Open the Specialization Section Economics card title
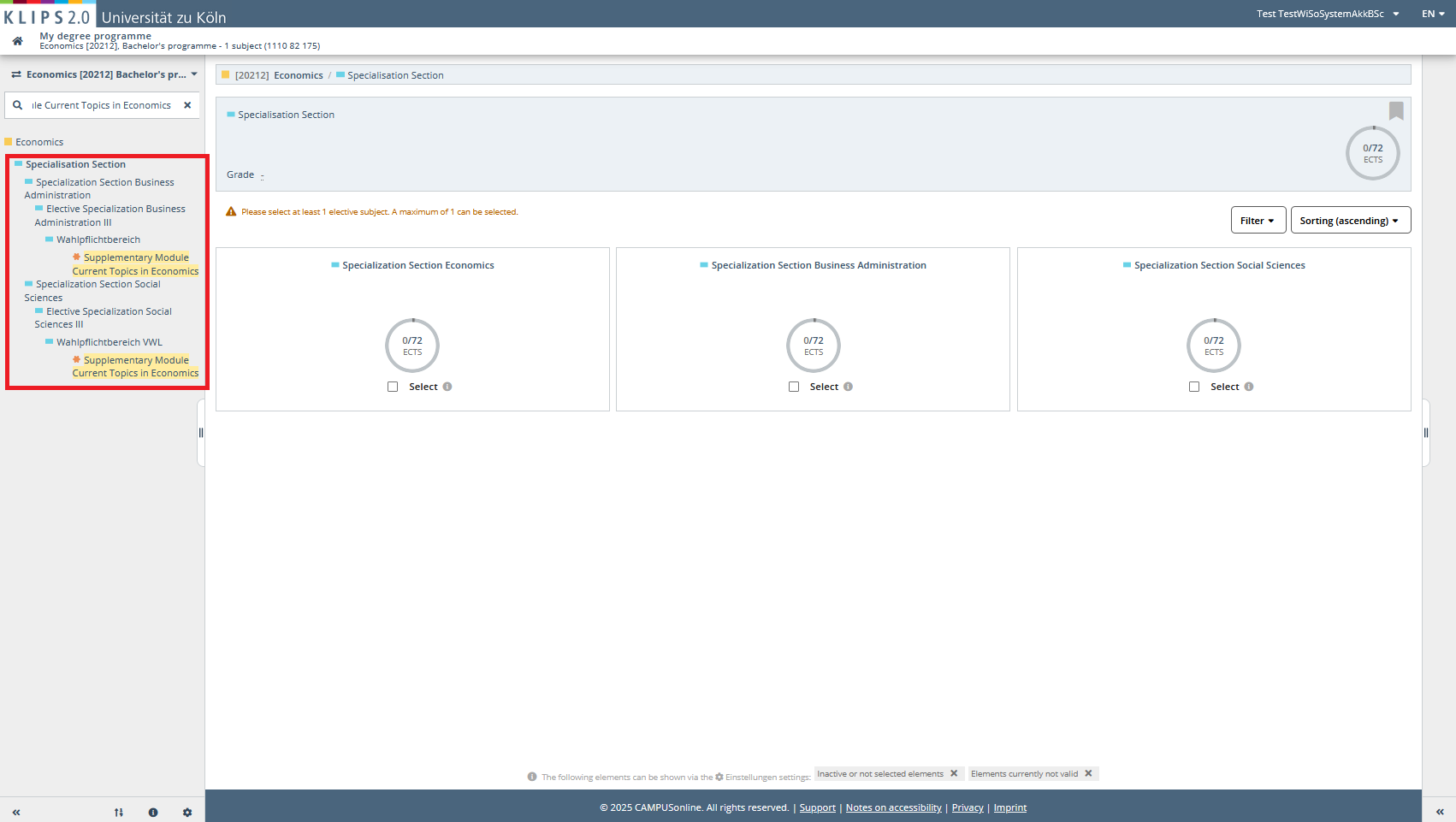1456x822 pixels. (418, 265)
